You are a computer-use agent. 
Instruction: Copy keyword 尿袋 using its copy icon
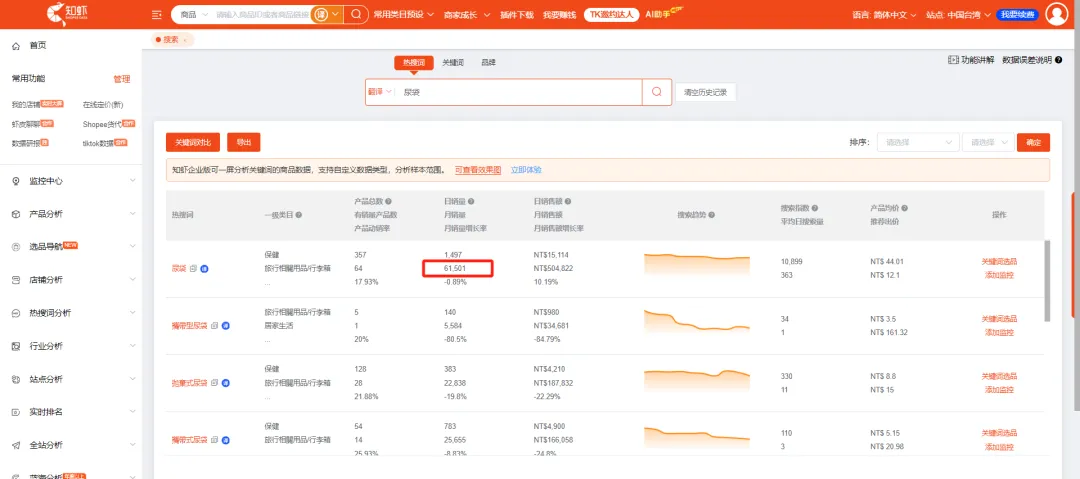coord(194,268)
